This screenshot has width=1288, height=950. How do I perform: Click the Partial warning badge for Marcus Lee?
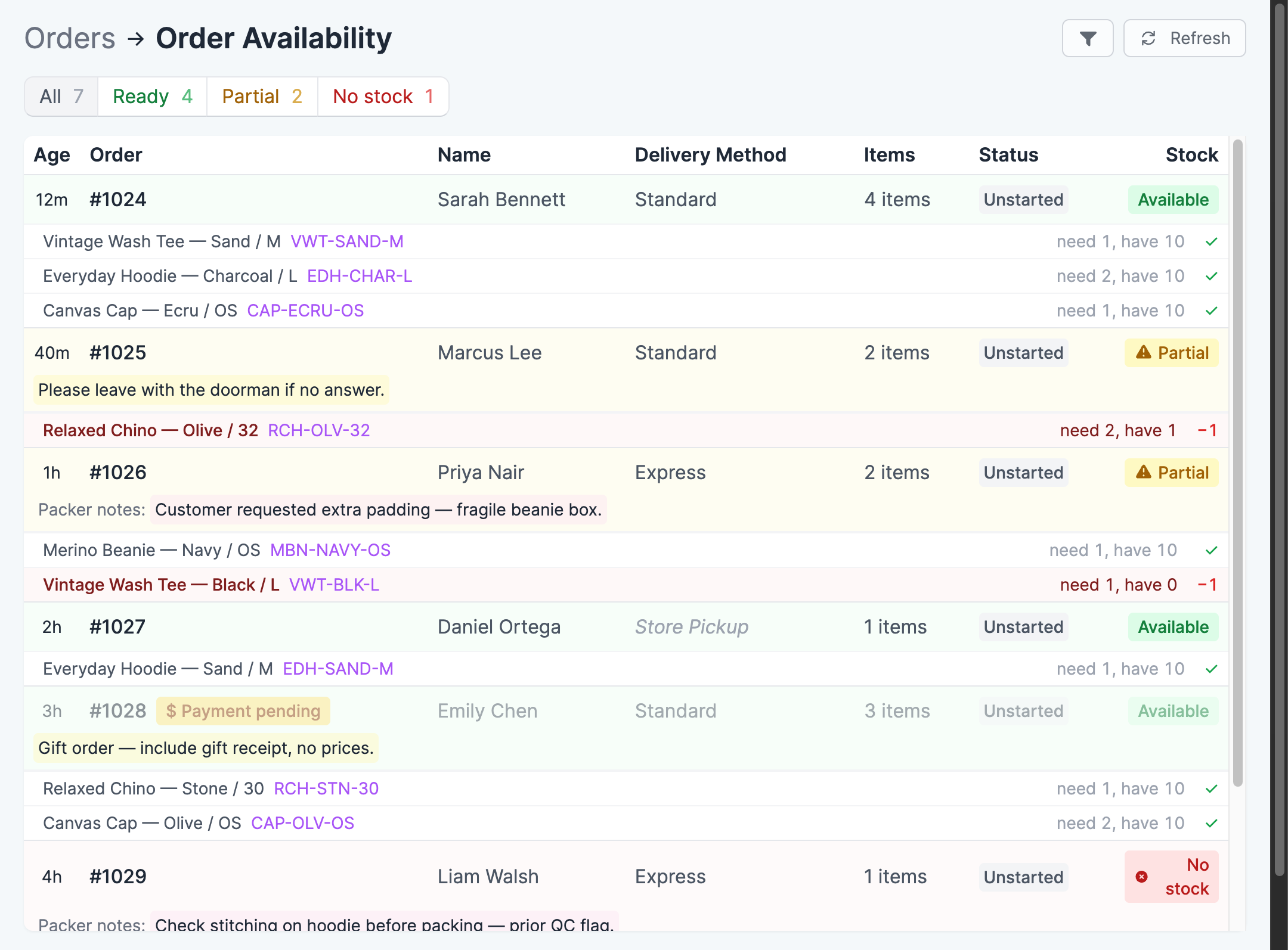1171,353
